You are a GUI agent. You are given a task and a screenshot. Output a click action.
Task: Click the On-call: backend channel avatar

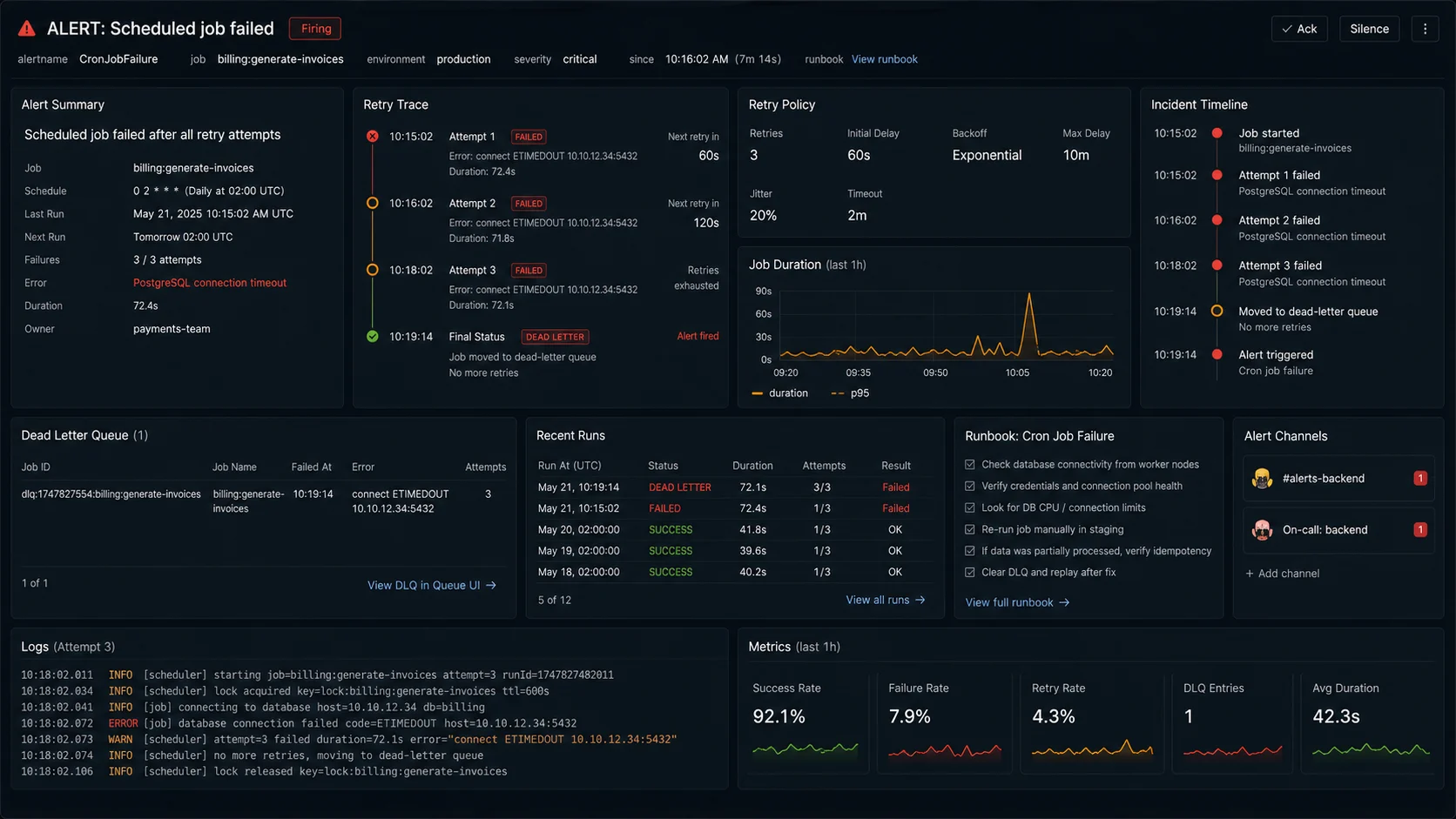(x=1262, y=529)
